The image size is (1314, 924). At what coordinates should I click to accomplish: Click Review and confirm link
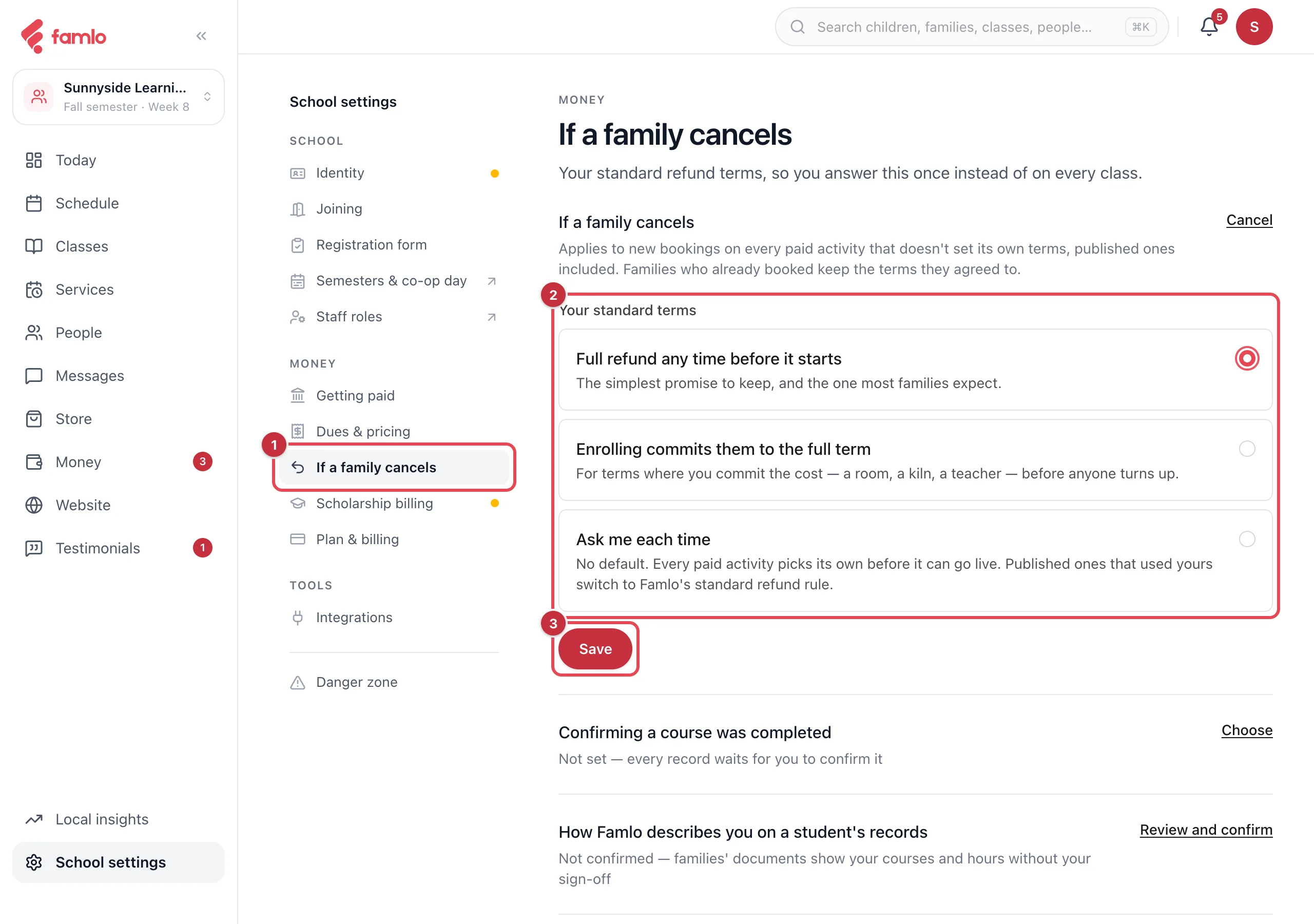point(1206,830)
